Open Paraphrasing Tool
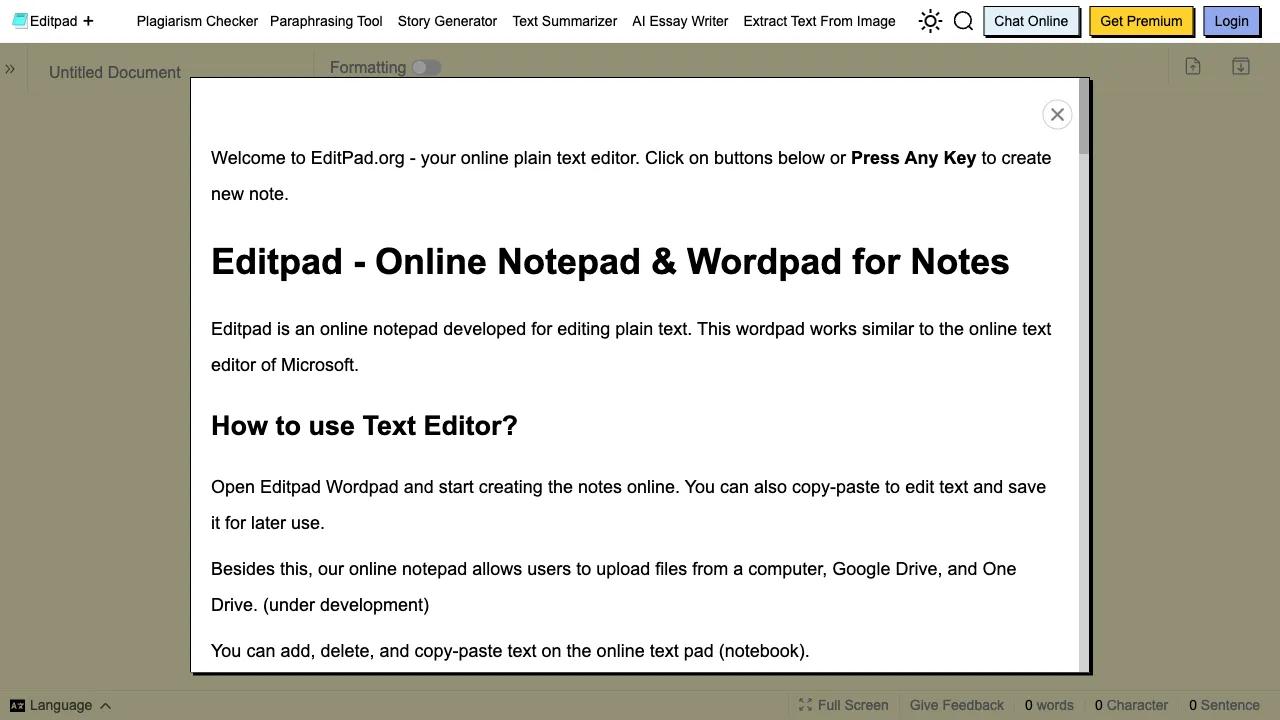This screenshot has width=1280, height=720. 326,21
